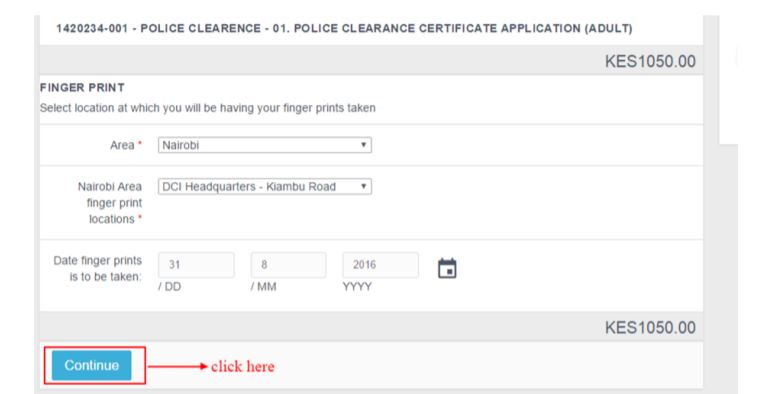
Task: Click the bottom KES1050.00 total amount
Action: point(650,327)
